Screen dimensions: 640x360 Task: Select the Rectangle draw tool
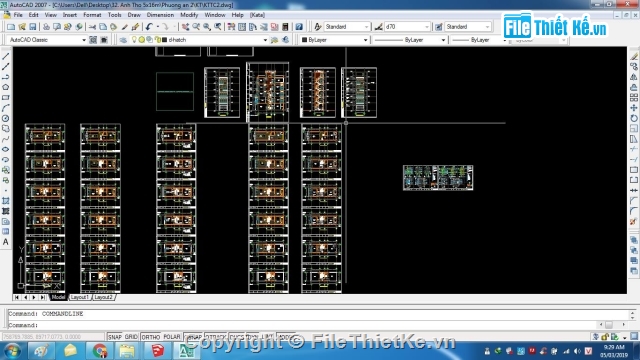tap(6, 98)
